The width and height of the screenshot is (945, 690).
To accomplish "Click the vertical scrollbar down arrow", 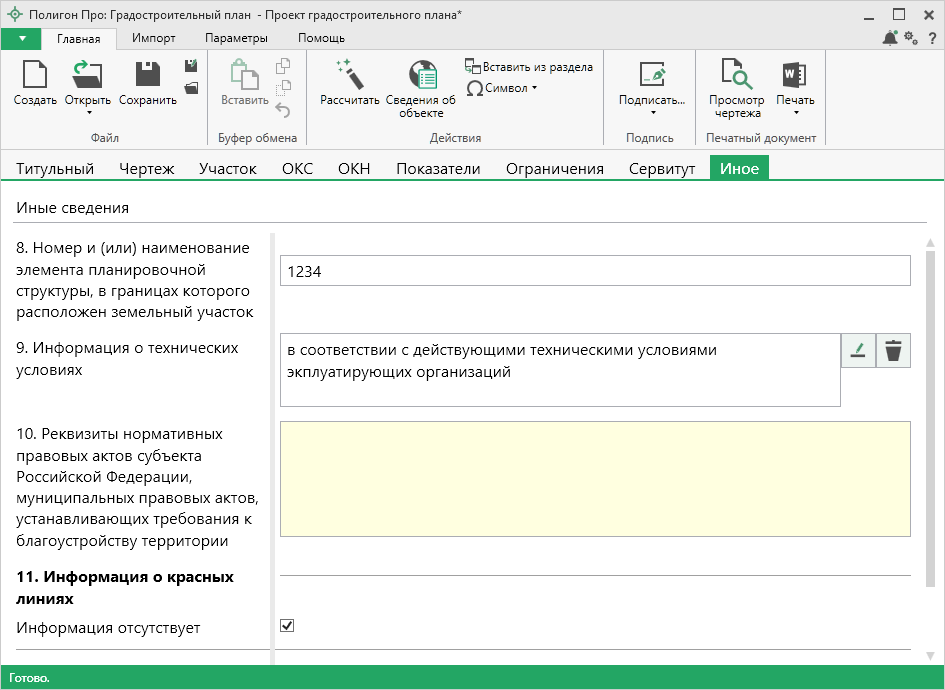I will (x=930, y=656).
